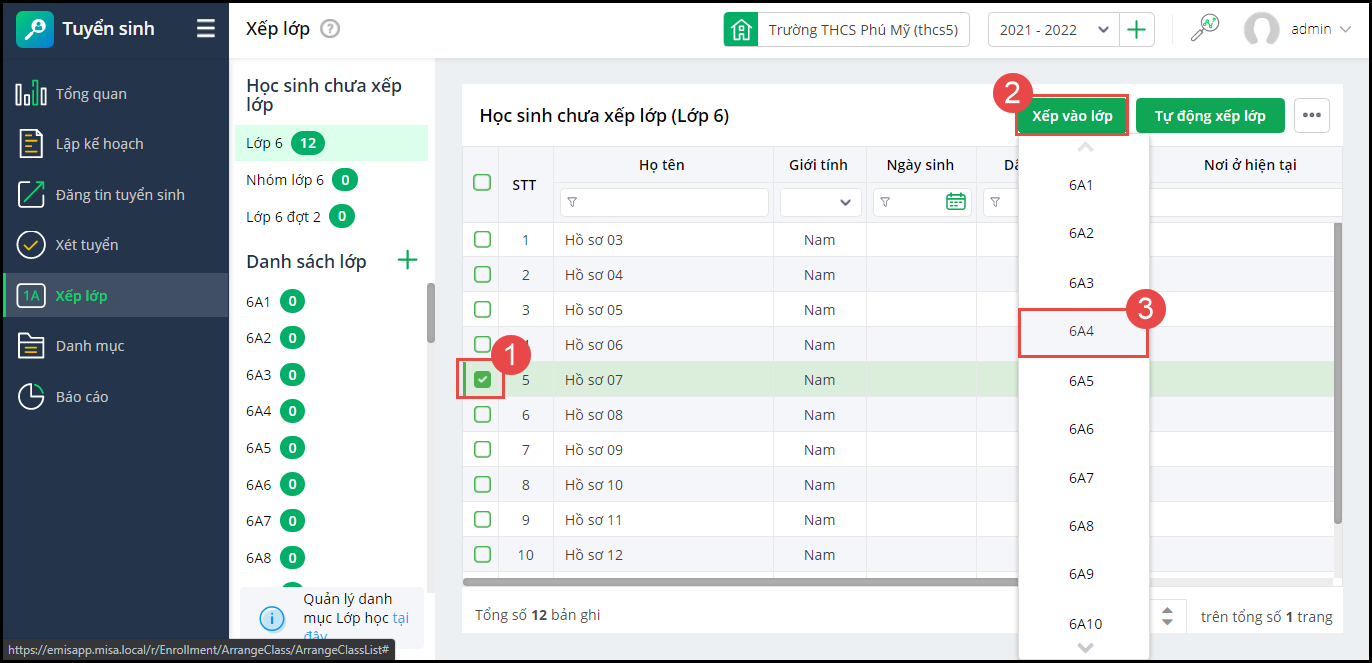Click calendar icon in Ngày sinh filter
The image size is (1372, 663).
coord(955,202)
